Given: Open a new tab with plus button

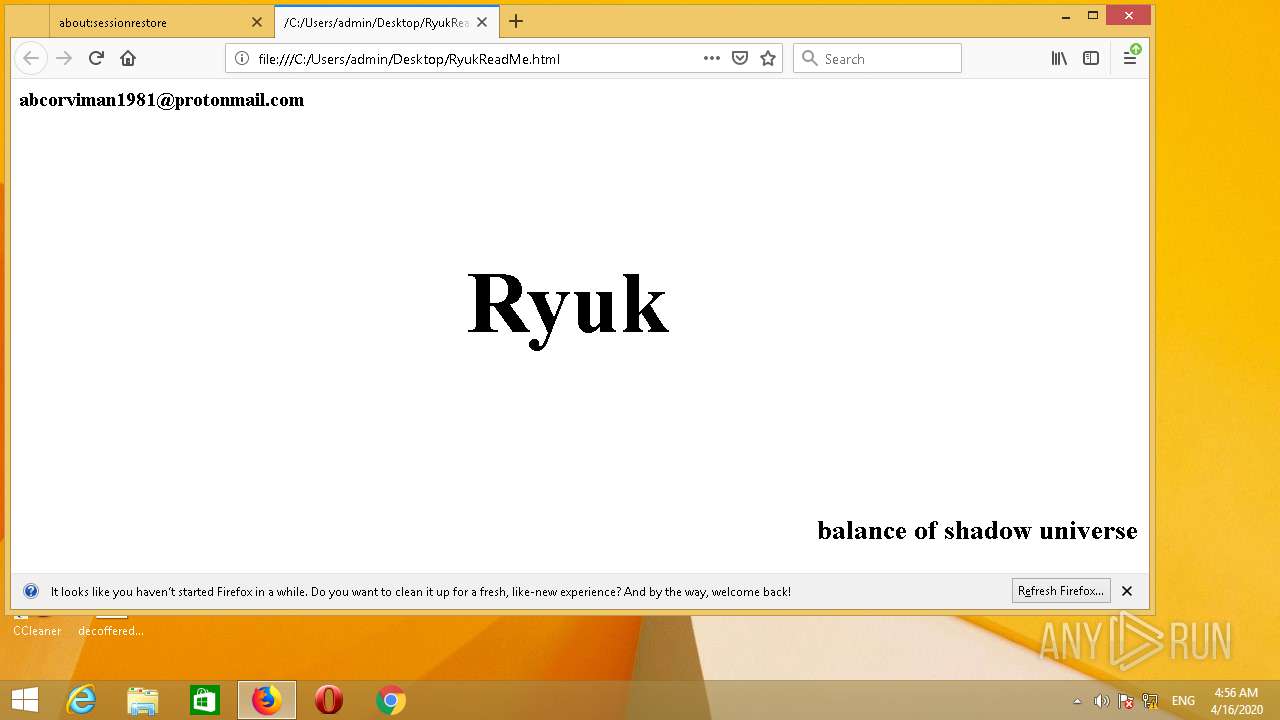Looking at the screenshot, I should (516, 22).
